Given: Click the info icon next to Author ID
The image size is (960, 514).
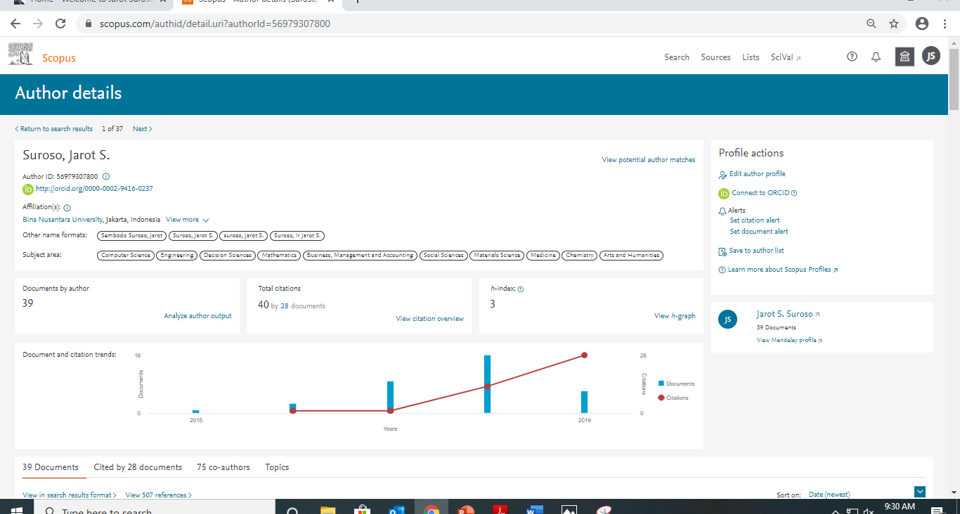Looking at the screenshot, I should coord(106,177).
